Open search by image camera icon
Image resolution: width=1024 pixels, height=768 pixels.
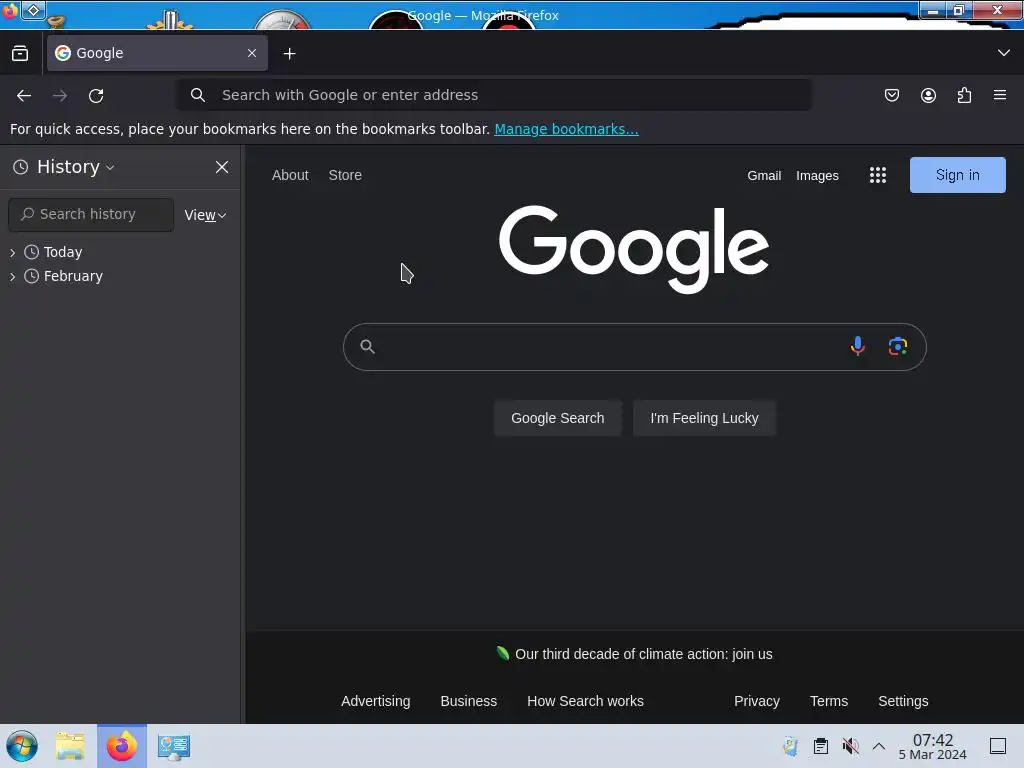click(x=898, y=346)
